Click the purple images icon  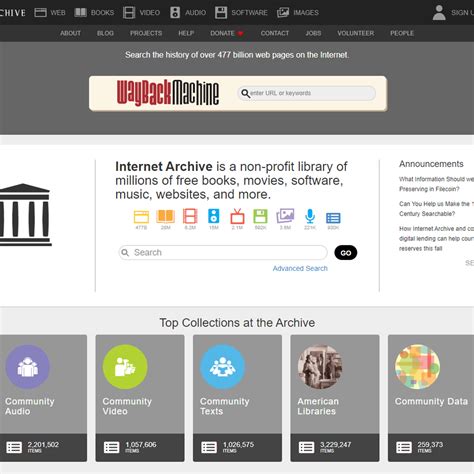285,216
